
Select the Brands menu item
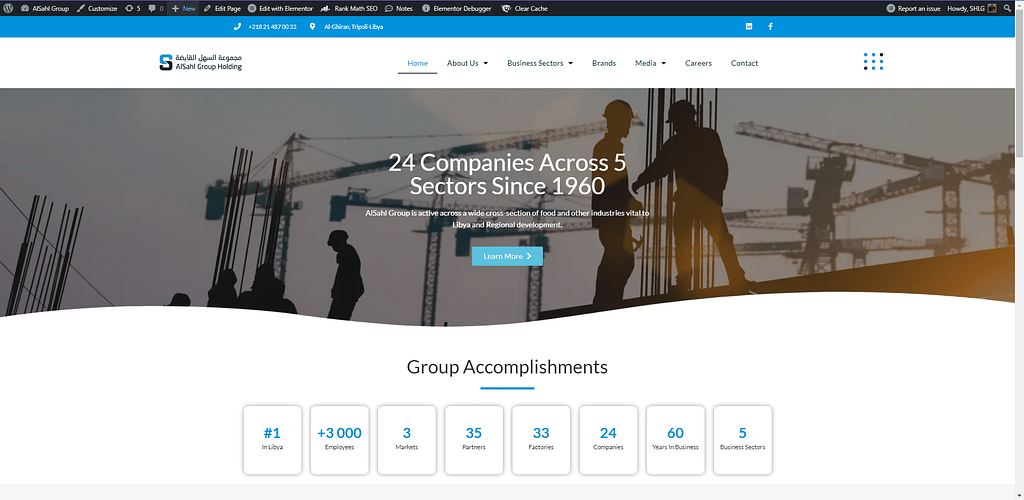click(604, 63)
